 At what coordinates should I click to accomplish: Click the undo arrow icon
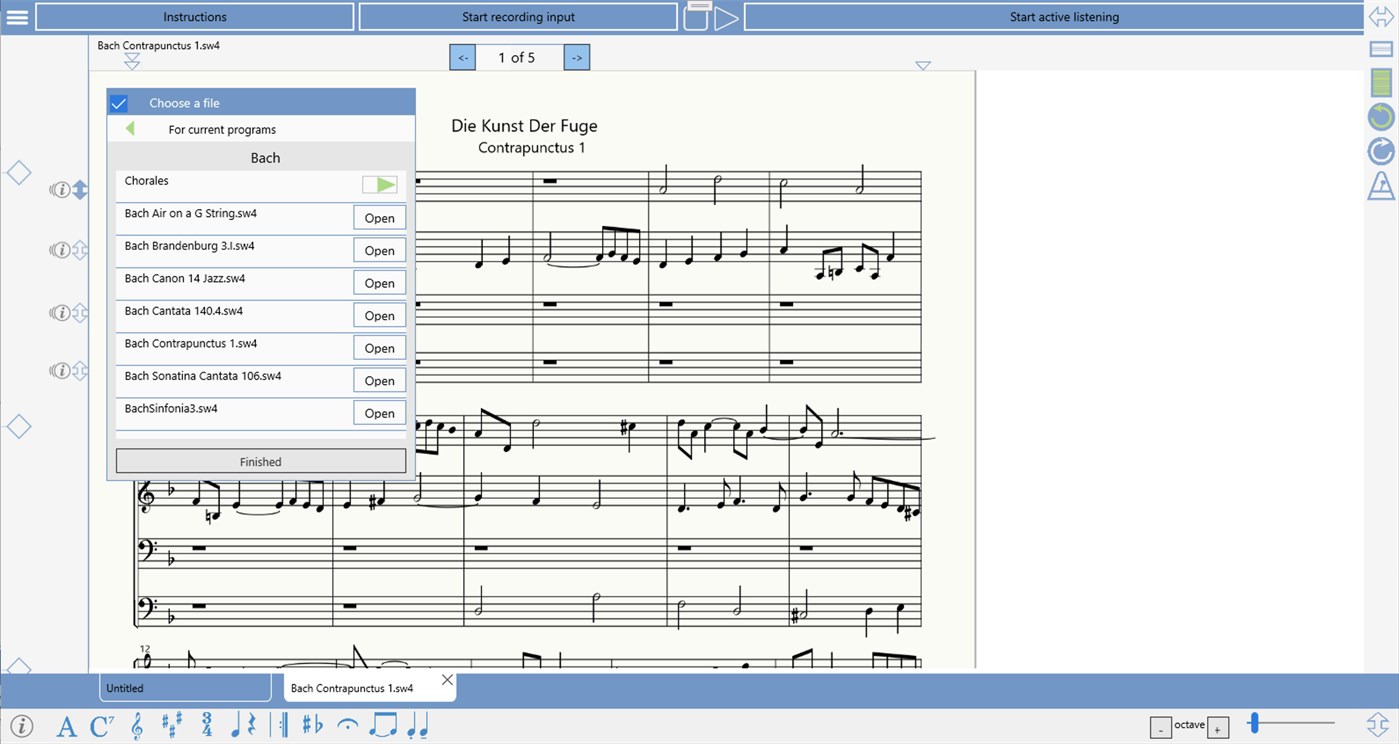[1379, 116]
